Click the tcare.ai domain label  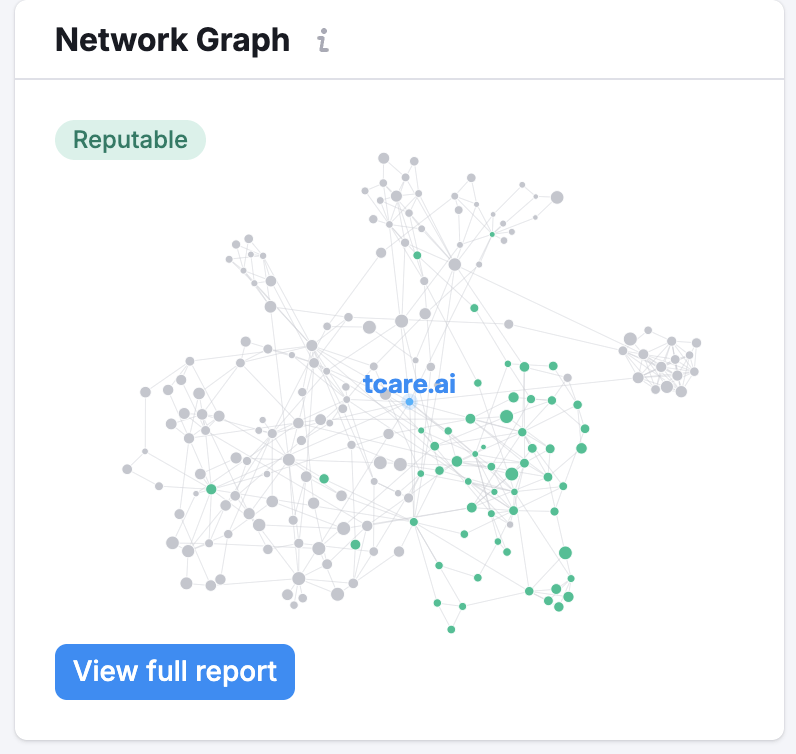pos(408,385)
